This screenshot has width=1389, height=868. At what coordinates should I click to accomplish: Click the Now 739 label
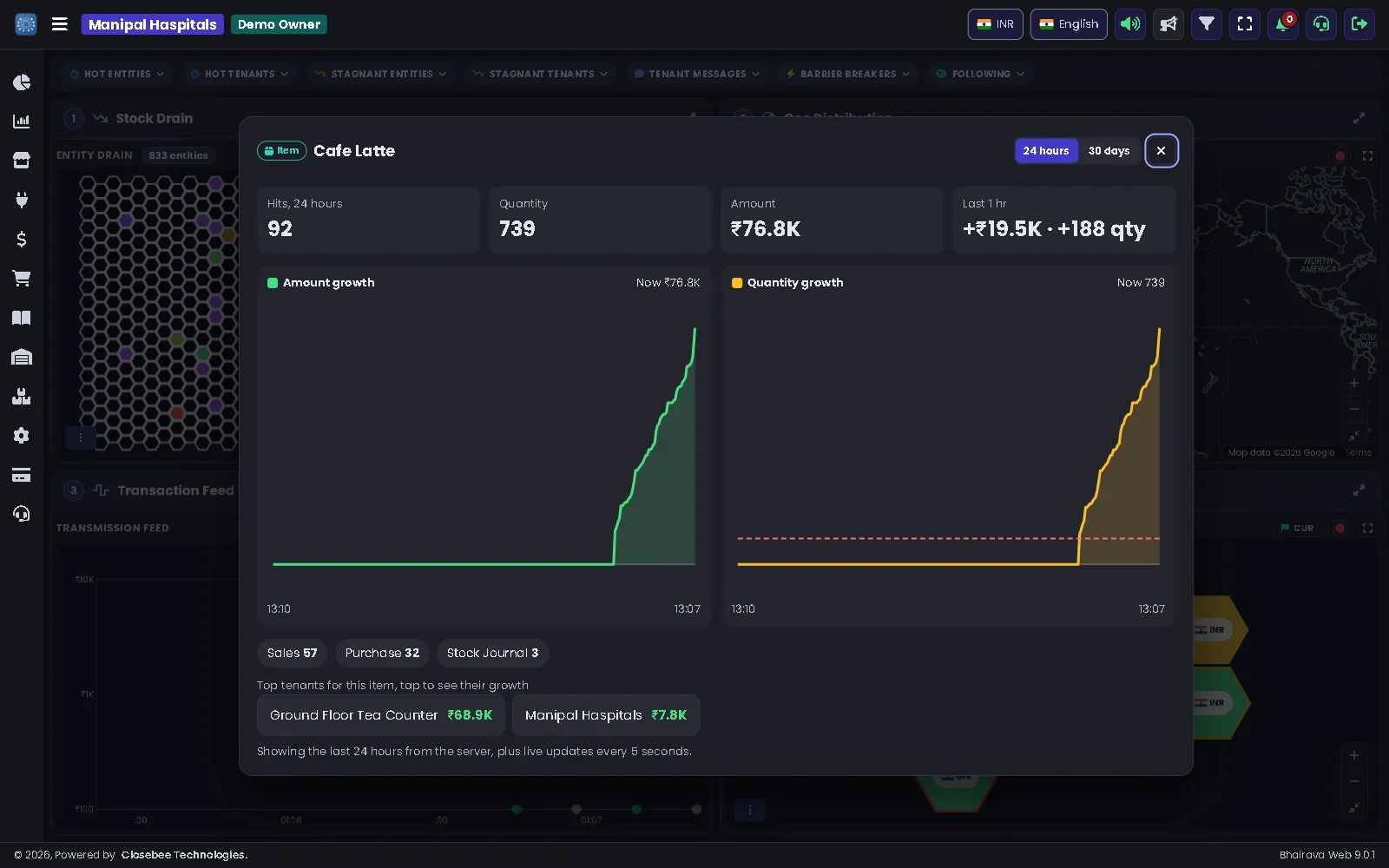point(1141,283)
